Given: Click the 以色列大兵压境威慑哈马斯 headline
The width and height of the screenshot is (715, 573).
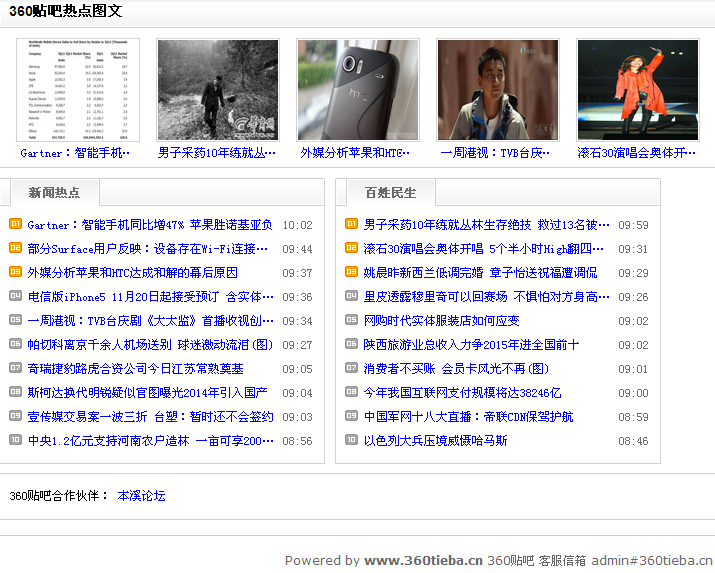Looking at the screenshot, I should click(x=435, y=441).
